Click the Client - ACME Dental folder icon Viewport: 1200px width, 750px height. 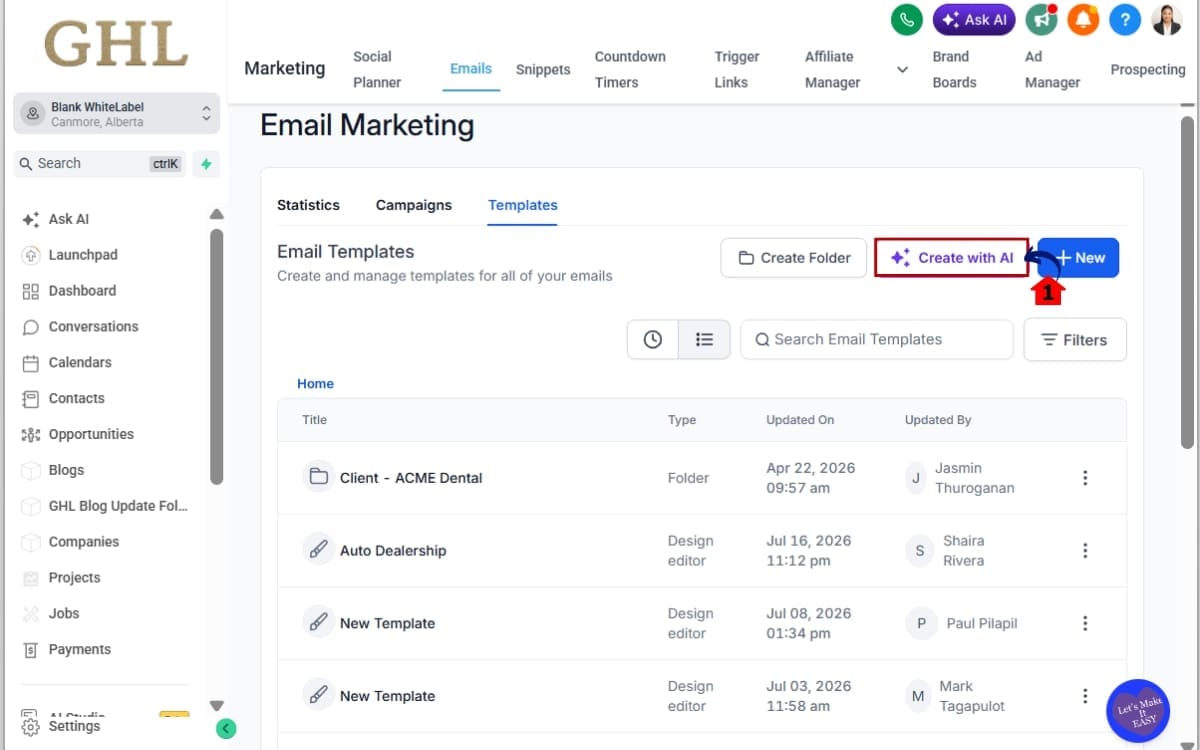click(318, 477)
